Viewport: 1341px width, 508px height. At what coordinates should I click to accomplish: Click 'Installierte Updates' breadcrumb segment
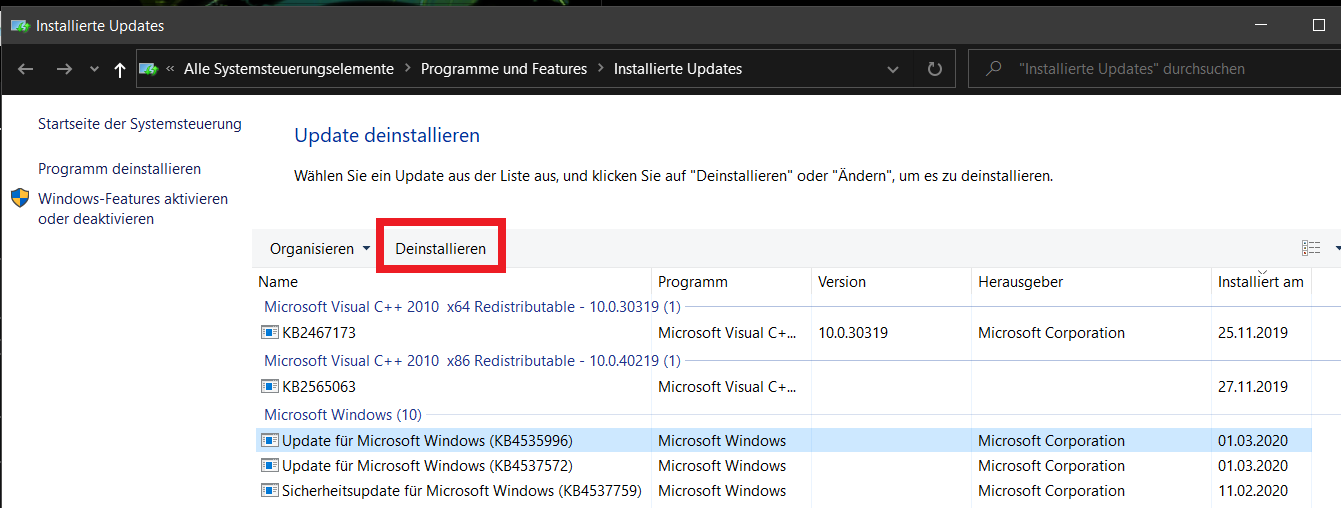[678, 69]
